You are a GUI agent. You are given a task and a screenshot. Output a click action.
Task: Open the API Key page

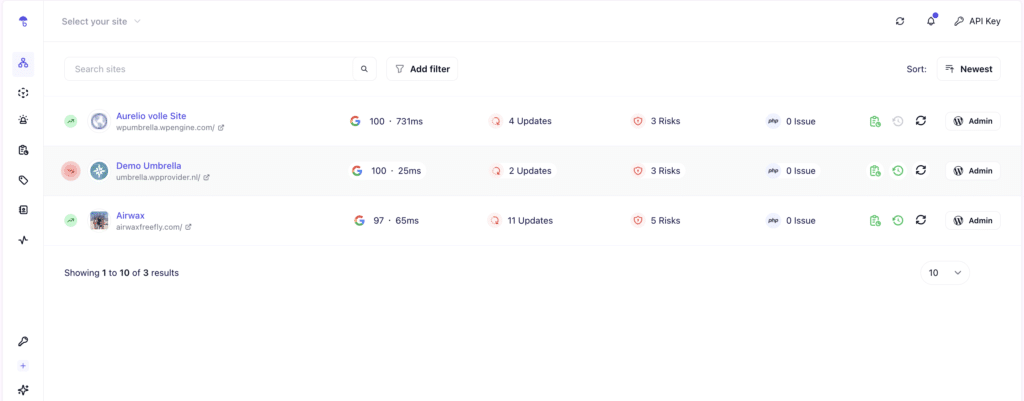(x=977, y=21)
